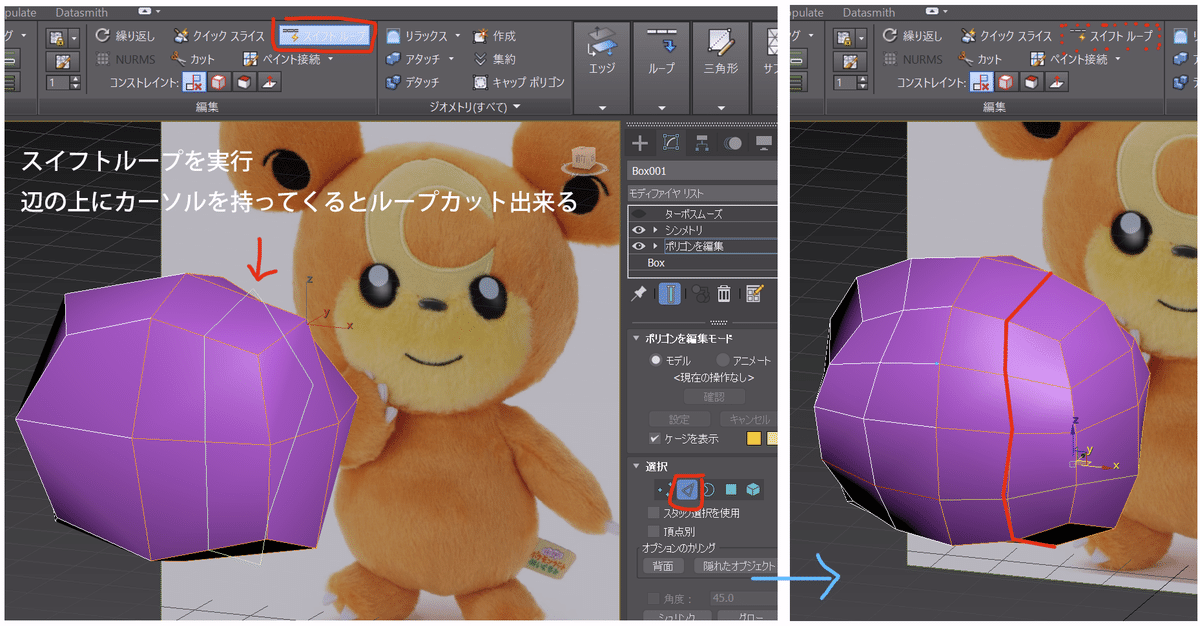Click the Collapse (集約) tool
1200x626 pixels.
coord(494,59)
